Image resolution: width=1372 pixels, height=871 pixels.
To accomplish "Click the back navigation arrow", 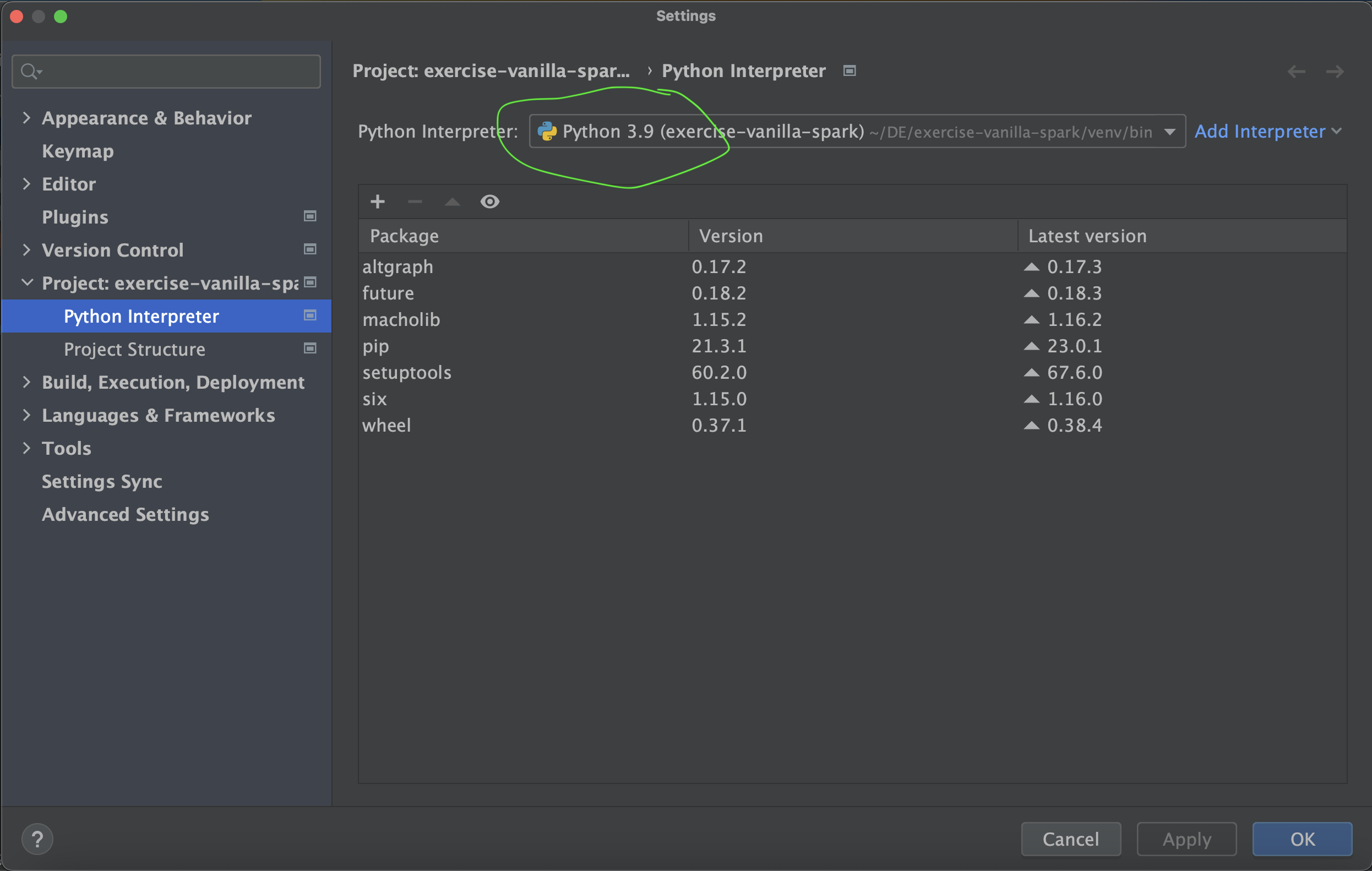I will point(1296,71).
